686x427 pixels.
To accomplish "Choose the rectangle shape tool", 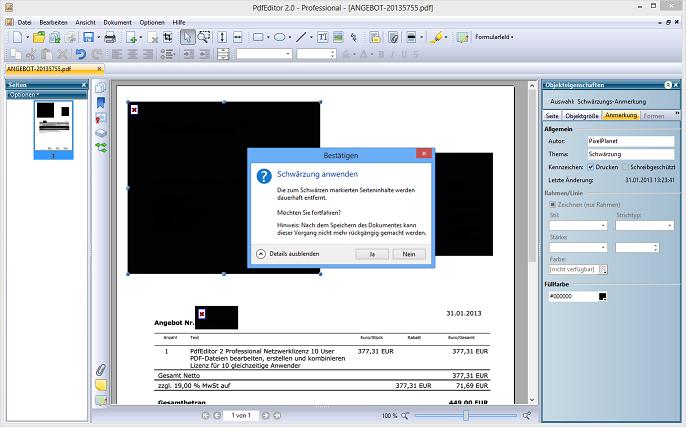I will (x=258, y=38).
